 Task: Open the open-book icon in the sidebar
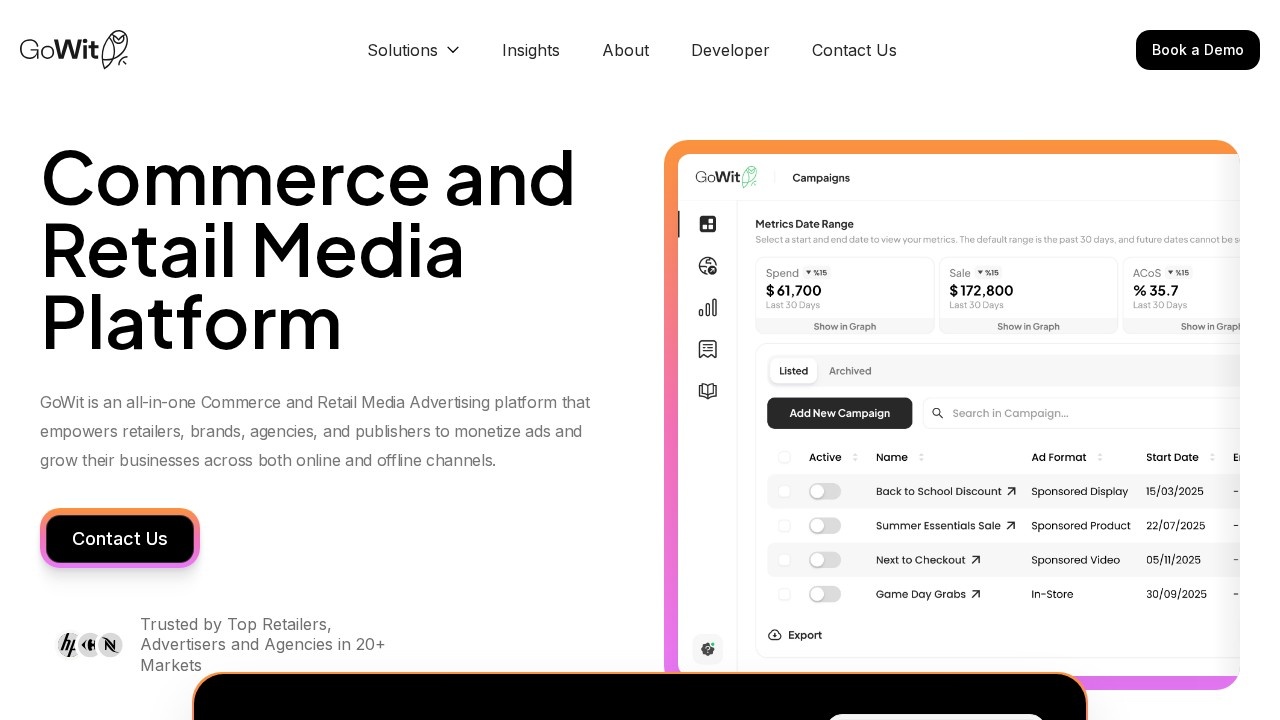tap(708, 391)
